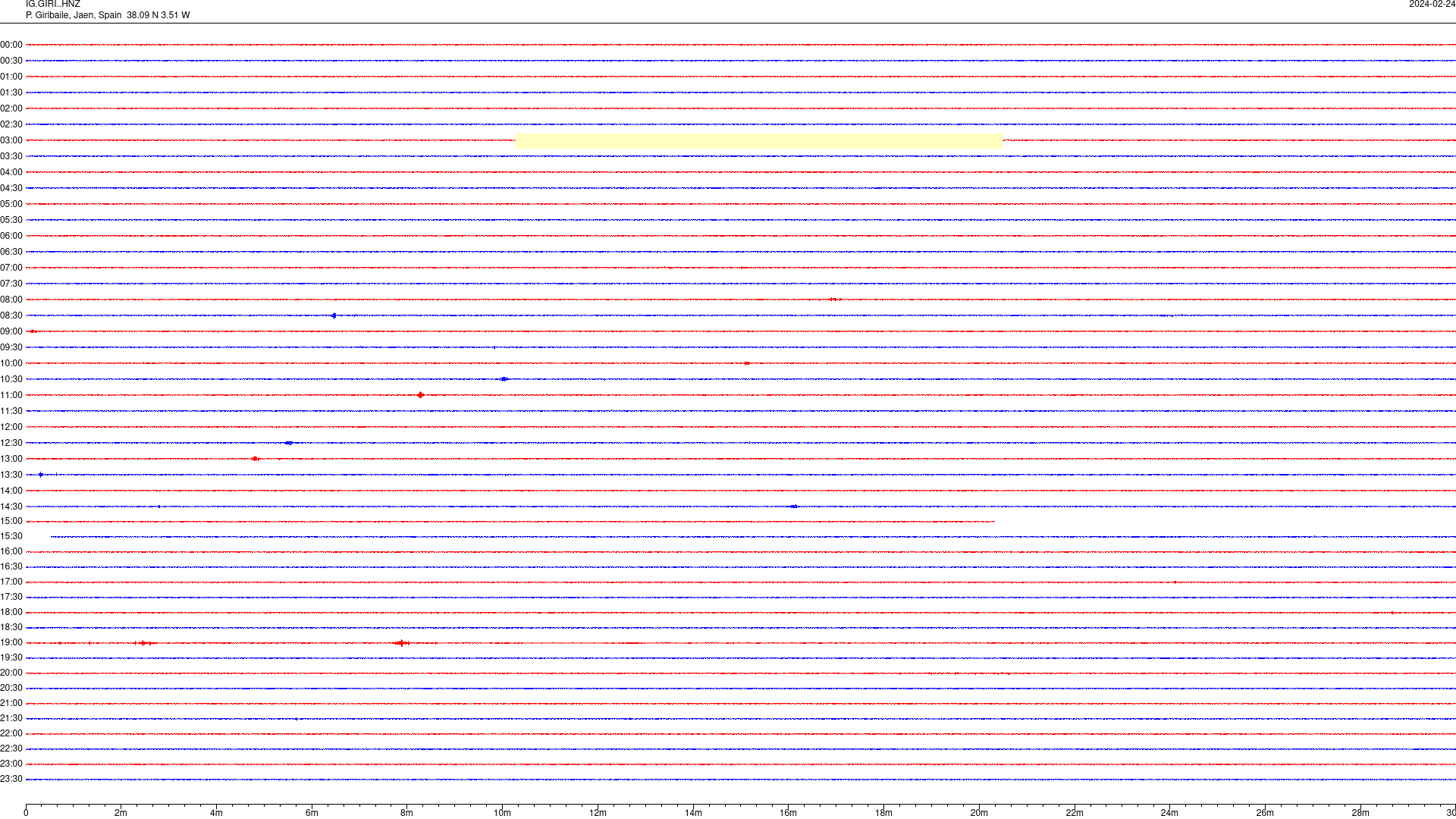Image resolution: width=1456 pixels, height=819 pixels.
Task: Select the 17:00 time row label
Action: (x=11, y=582)
